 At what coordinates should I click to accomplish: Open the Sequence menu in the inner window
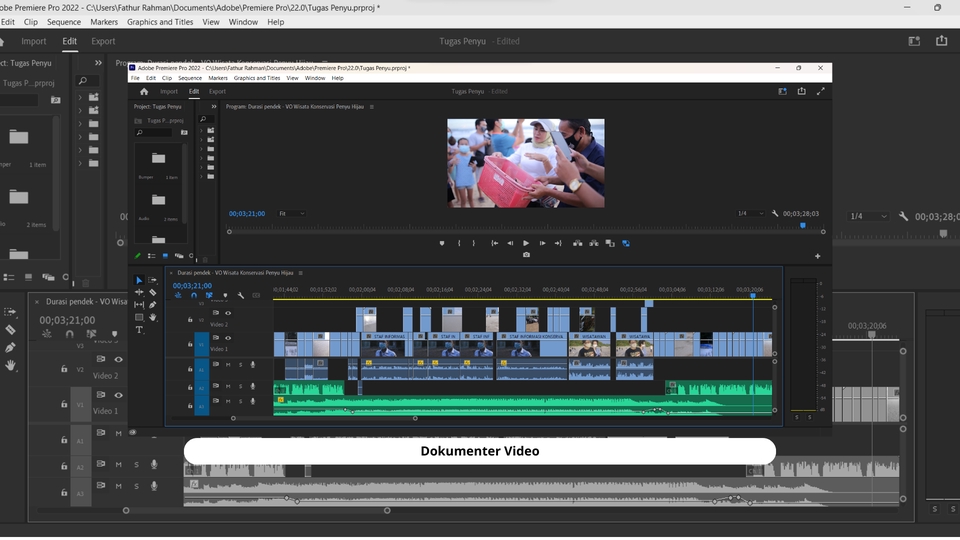pyautogui.click(x=190, y=78)
